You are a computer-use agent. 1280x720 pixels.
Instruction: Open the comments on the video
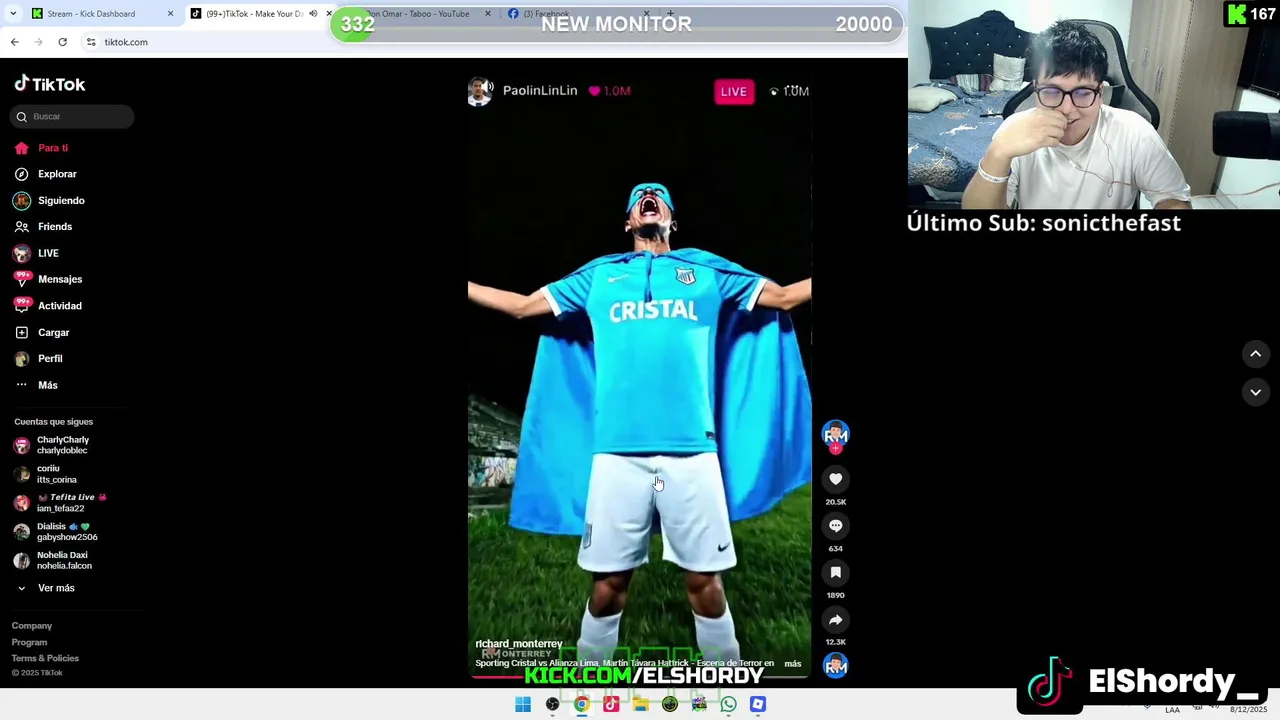835,526
